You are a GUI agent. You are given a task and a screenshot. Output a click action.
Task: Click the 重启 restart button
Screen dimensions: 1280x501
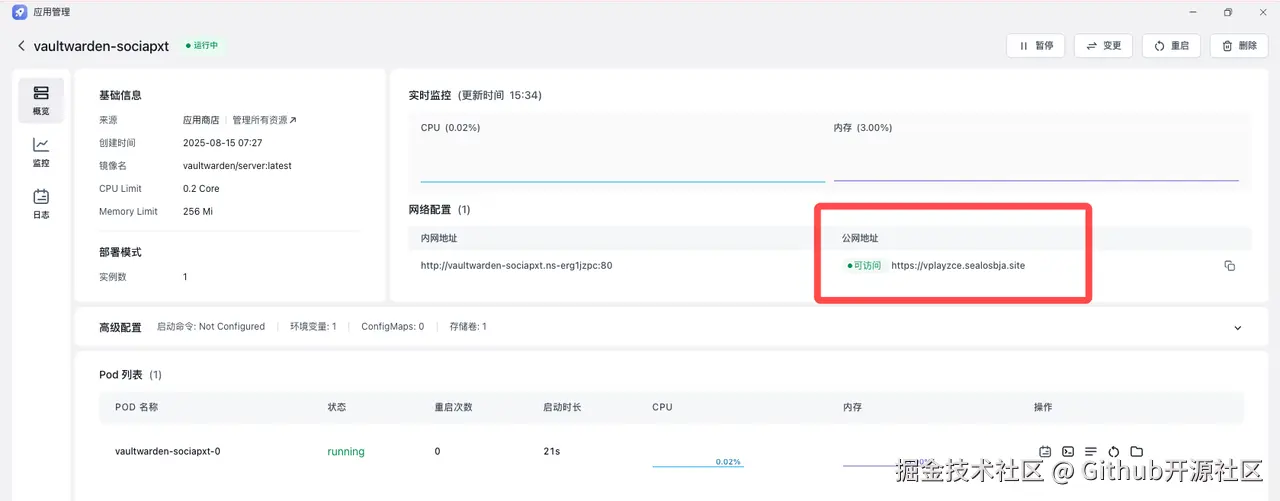(x=1171, y=46)
